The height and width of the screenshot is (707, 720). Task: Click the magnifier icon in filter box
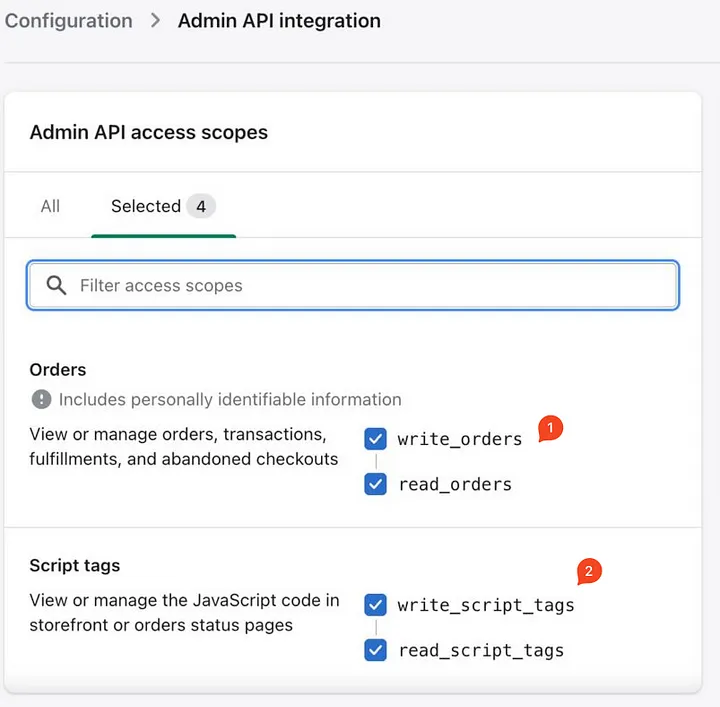(x=58, y=286)
